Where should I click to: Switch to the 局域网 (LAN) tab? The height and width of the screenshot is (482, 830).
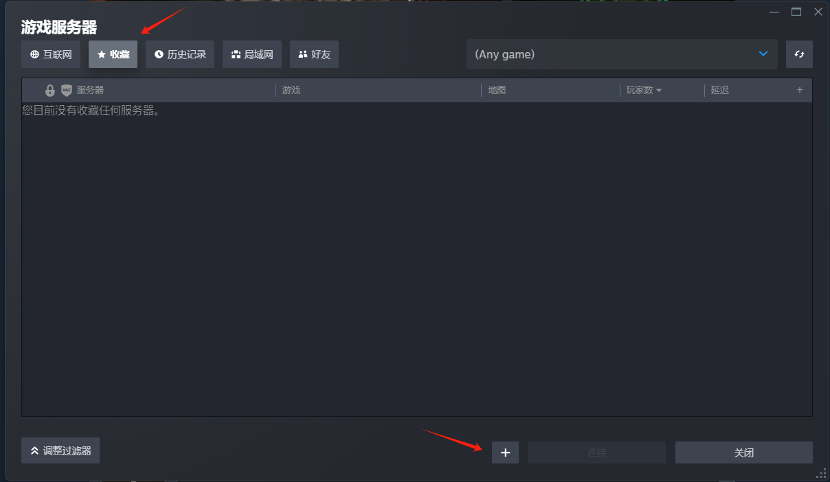tap(252, 54)
